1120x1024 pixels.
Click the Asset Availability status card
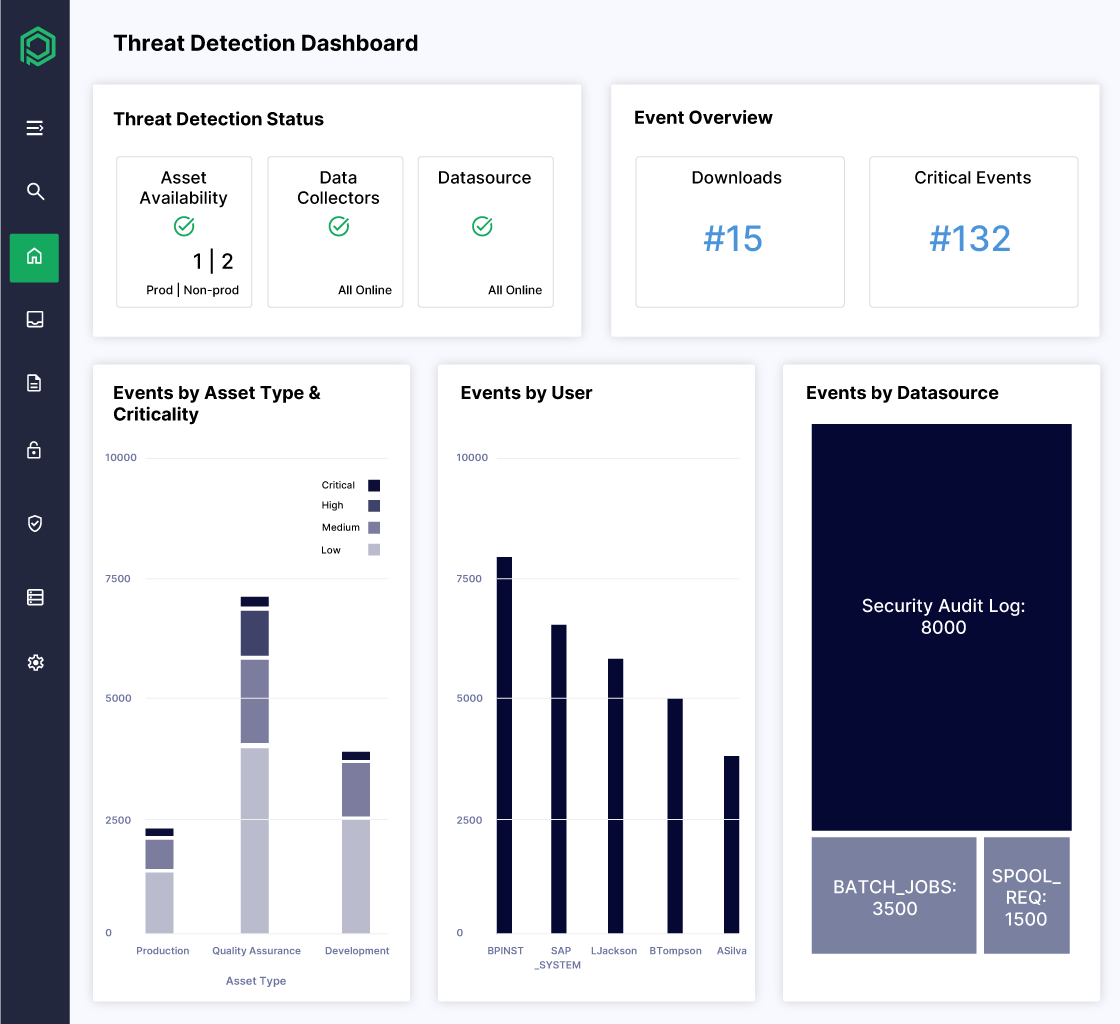(184, 232)
